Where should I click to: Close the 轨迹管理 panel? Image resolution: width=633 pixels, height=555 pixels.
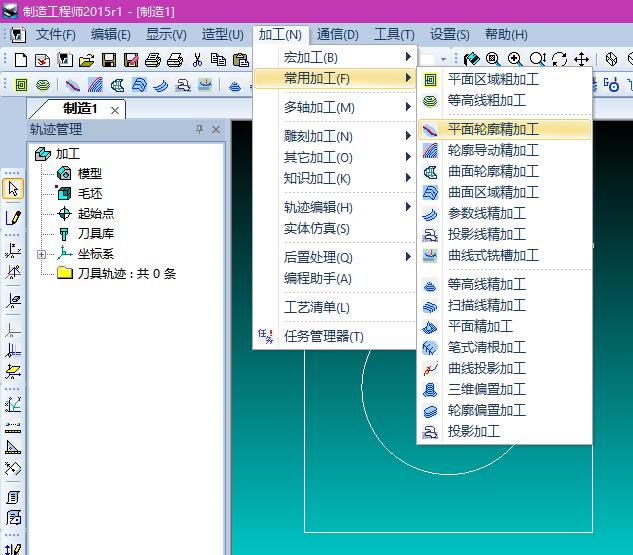(x=216, y=130)
